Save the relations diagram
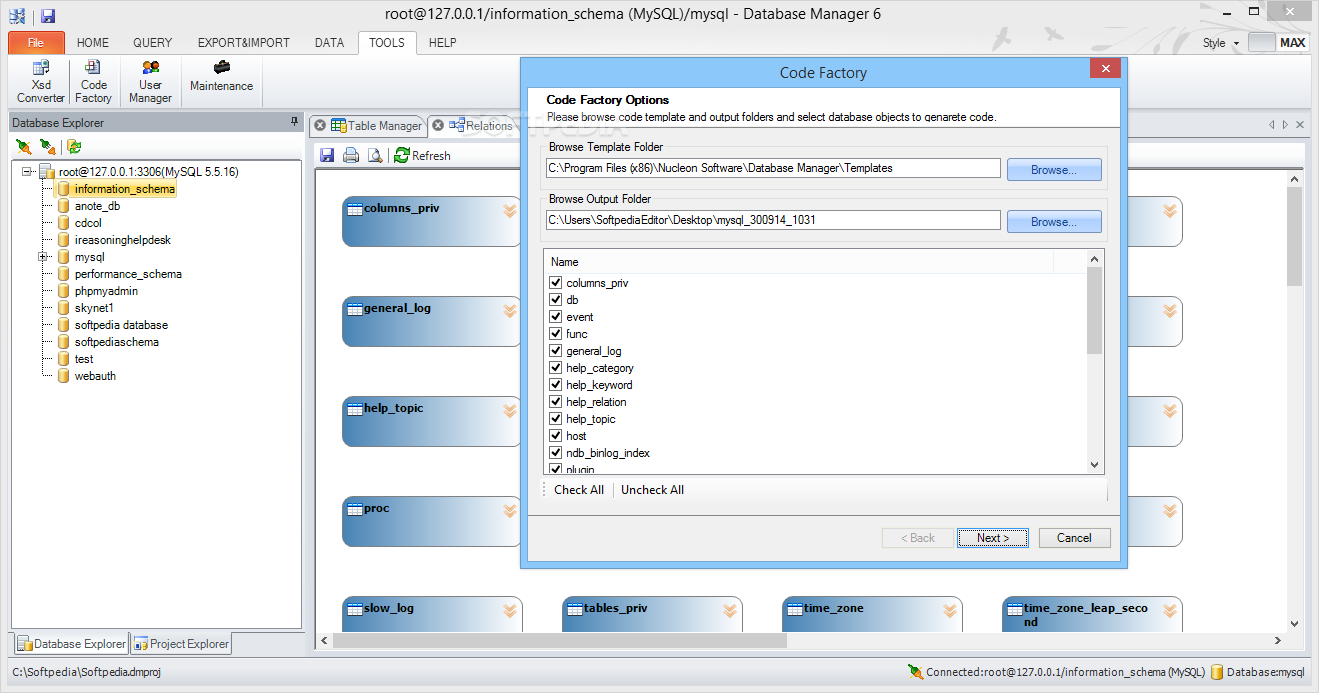The image size is (1319, 693). click(326, 155)
